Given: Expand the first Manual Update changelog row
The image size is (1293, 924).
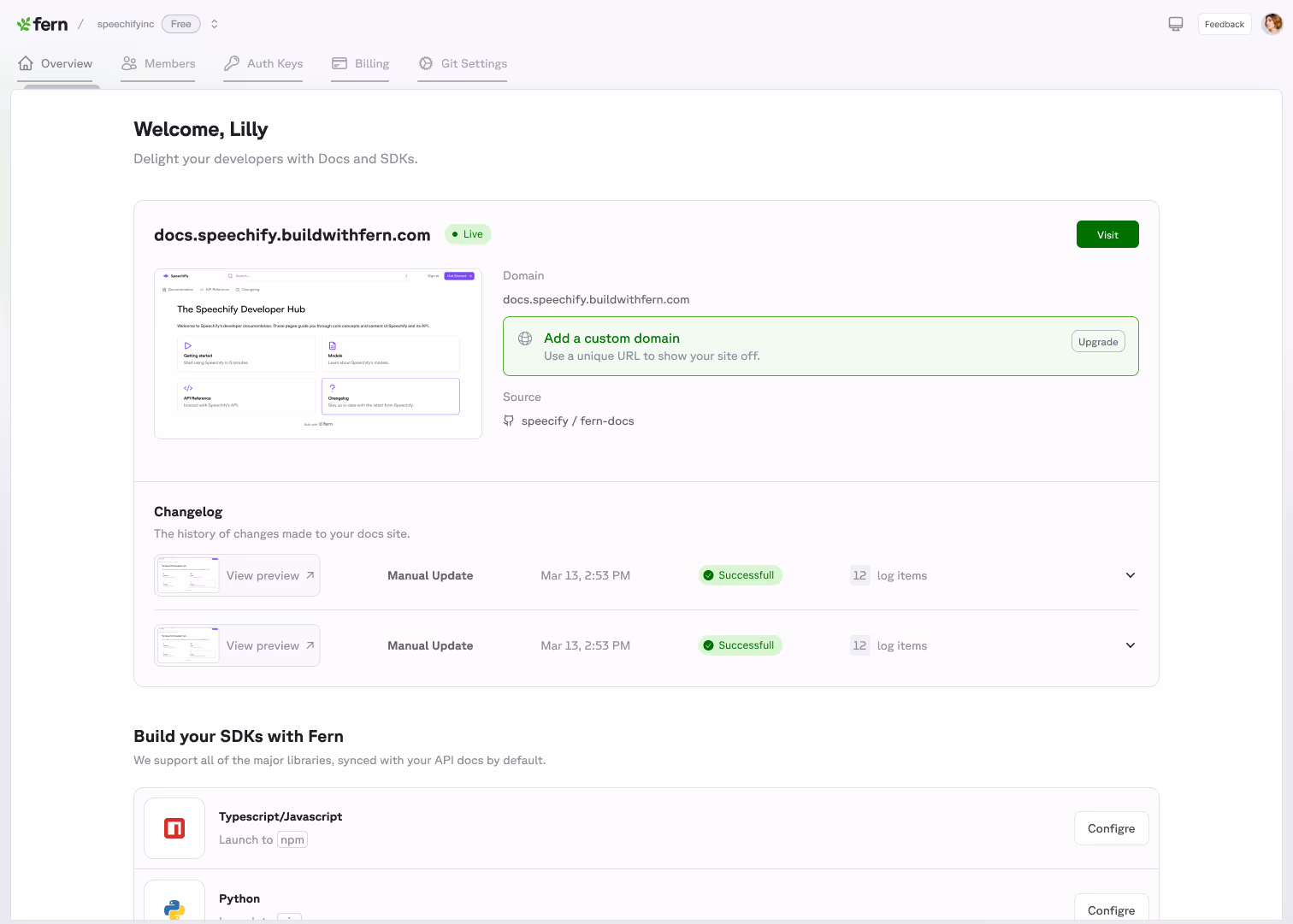Looking at the screenshot, I should [1131, 575].
